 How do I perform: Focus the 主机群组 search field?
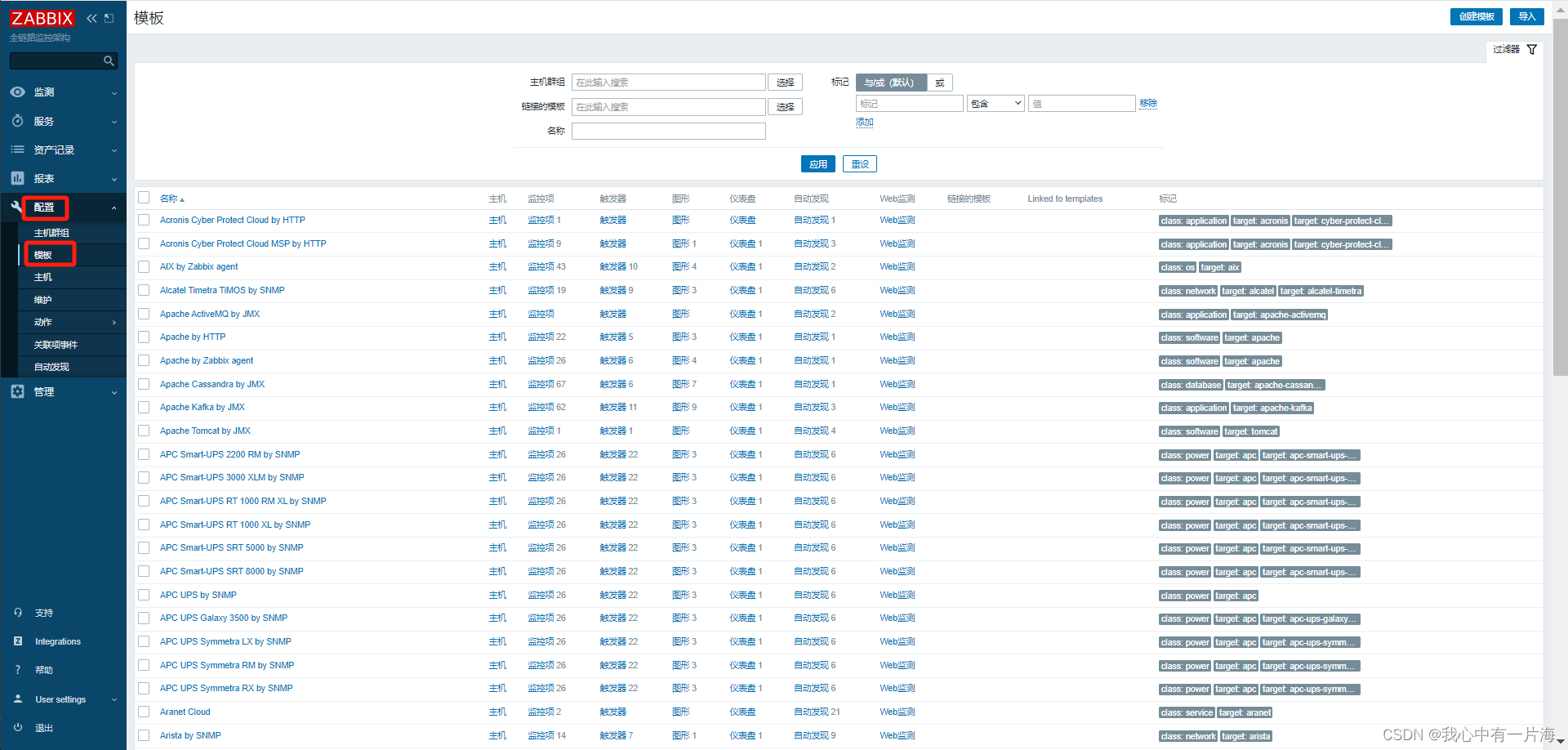pyautogui.click(x=669, y=83)
